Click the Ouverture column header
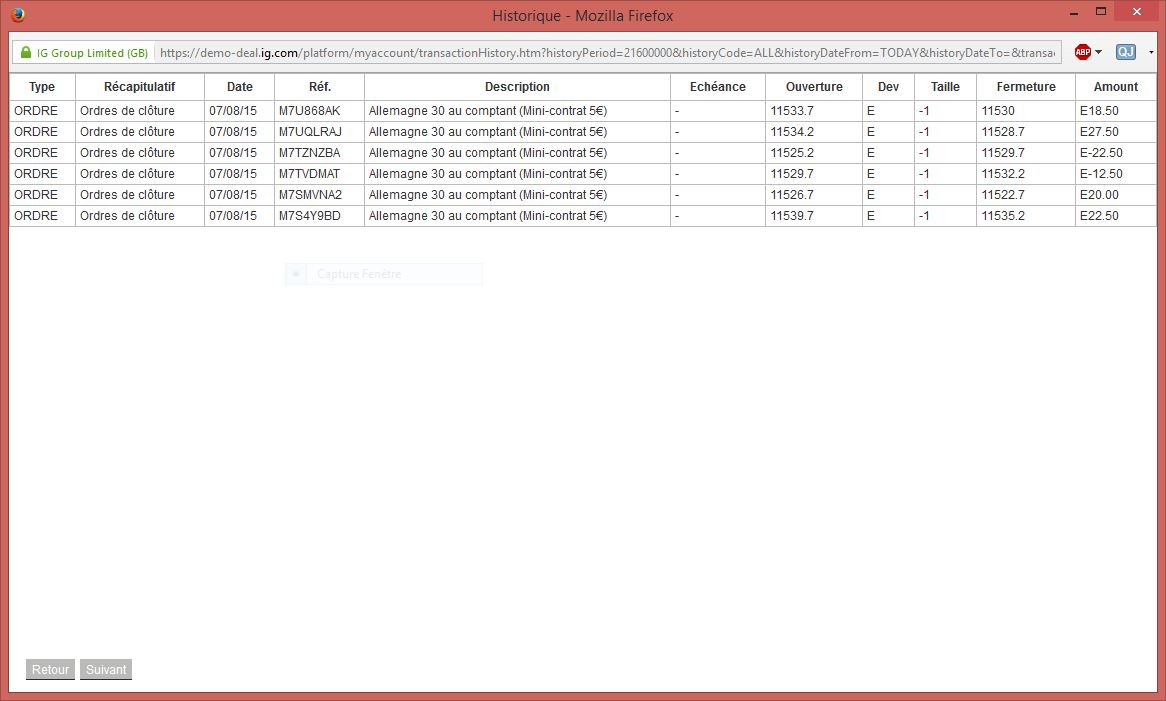 click(814, 87)
